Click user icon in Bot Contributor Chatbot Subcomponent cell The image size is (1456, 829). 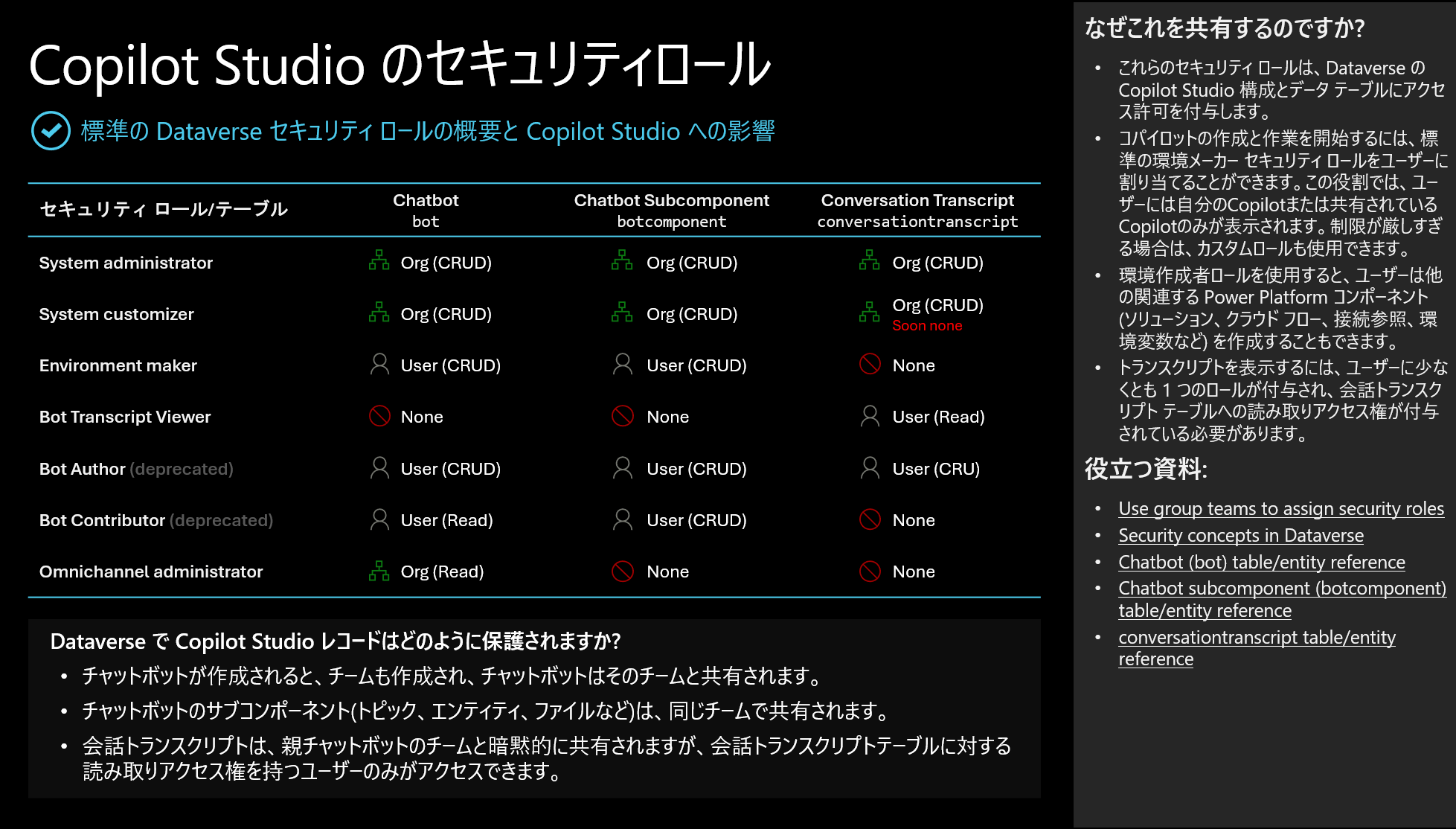(622, 519)
